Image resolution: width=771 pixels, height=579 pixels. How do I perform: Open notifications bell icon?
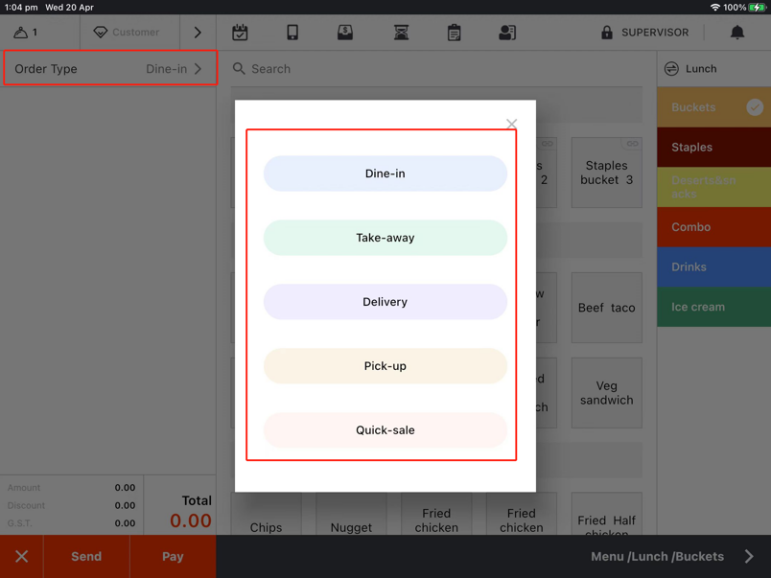(737, 33)
